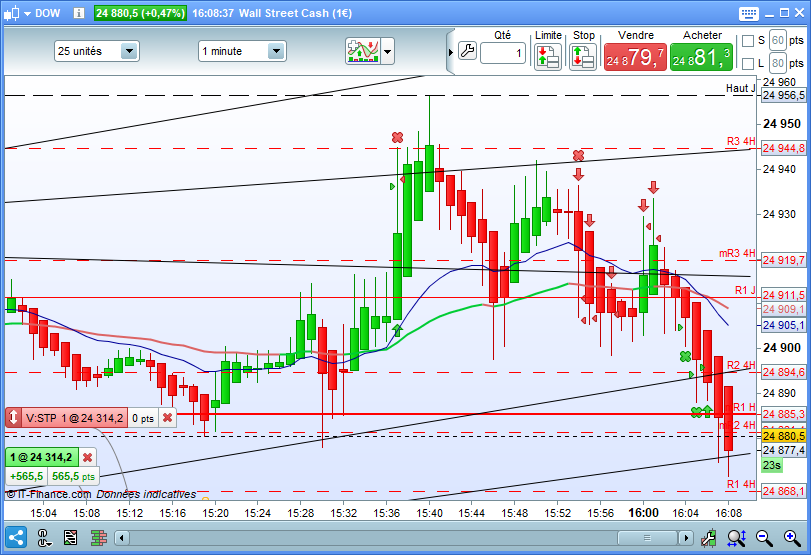This screenshot has width=811, height=555.
Task: Cancel the V:STP order with red X
Action: pyautogui.click(x=168, y=418)
